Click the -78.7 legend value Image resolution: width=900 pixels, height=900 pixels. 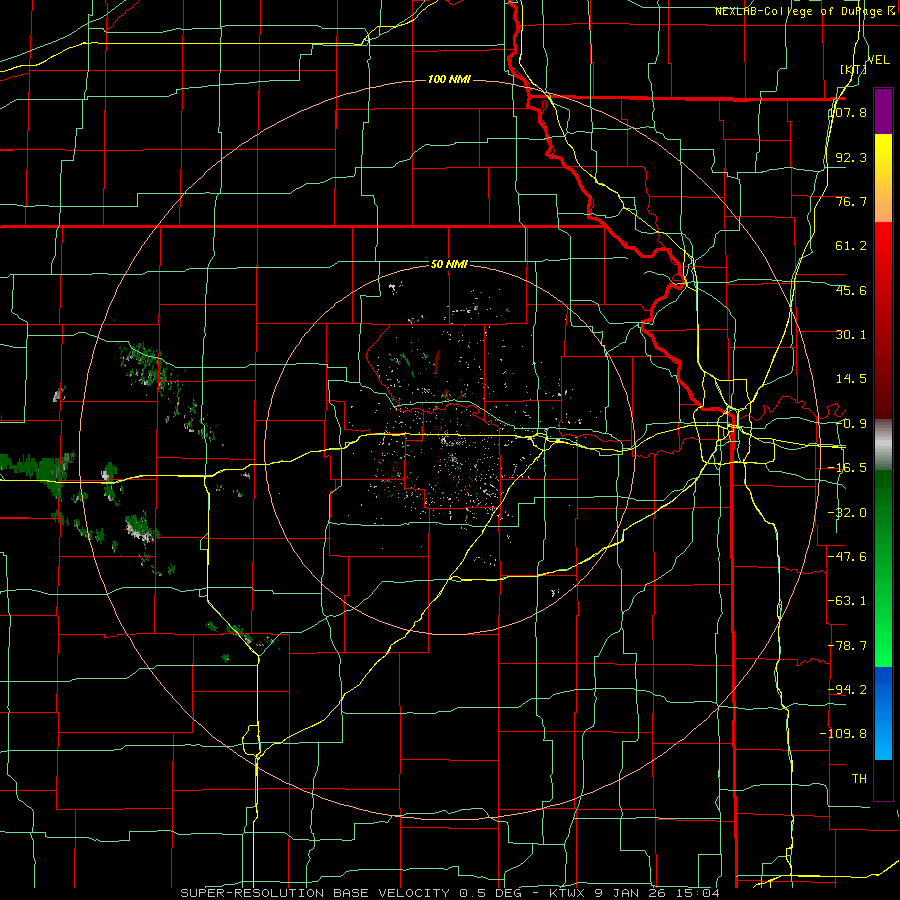click(x=848, y=646)
